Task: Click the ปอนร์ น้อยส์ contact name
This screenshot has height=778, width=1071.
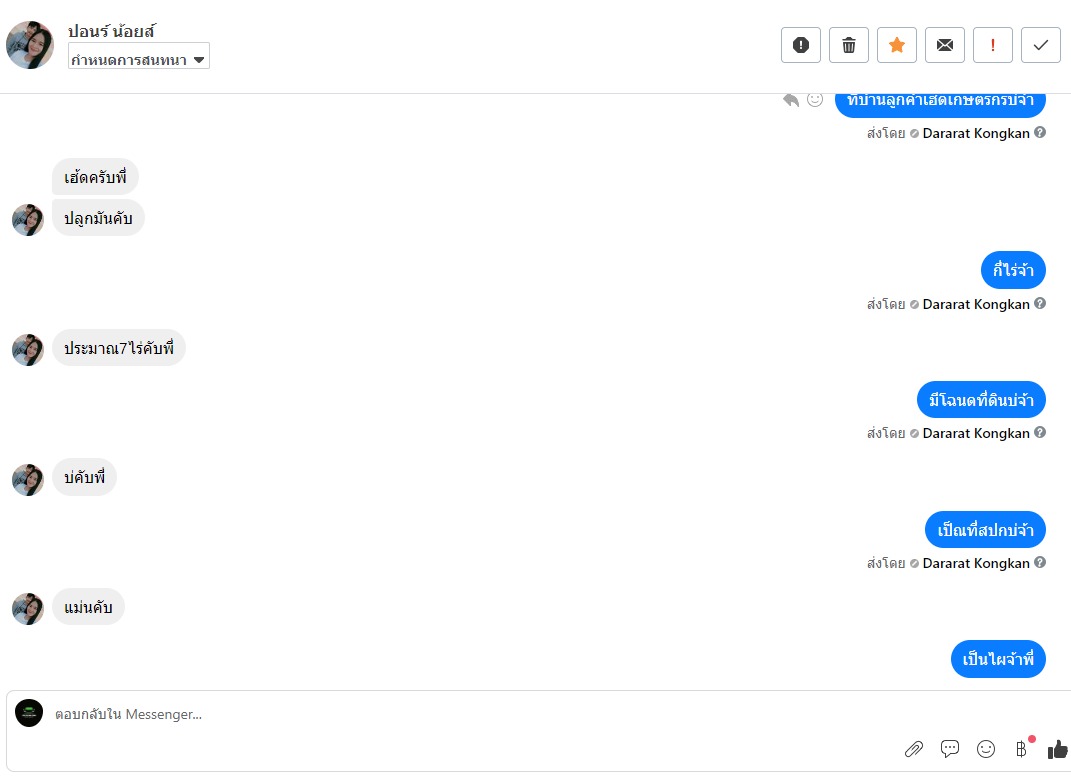Action: click(x=111, y=31)
